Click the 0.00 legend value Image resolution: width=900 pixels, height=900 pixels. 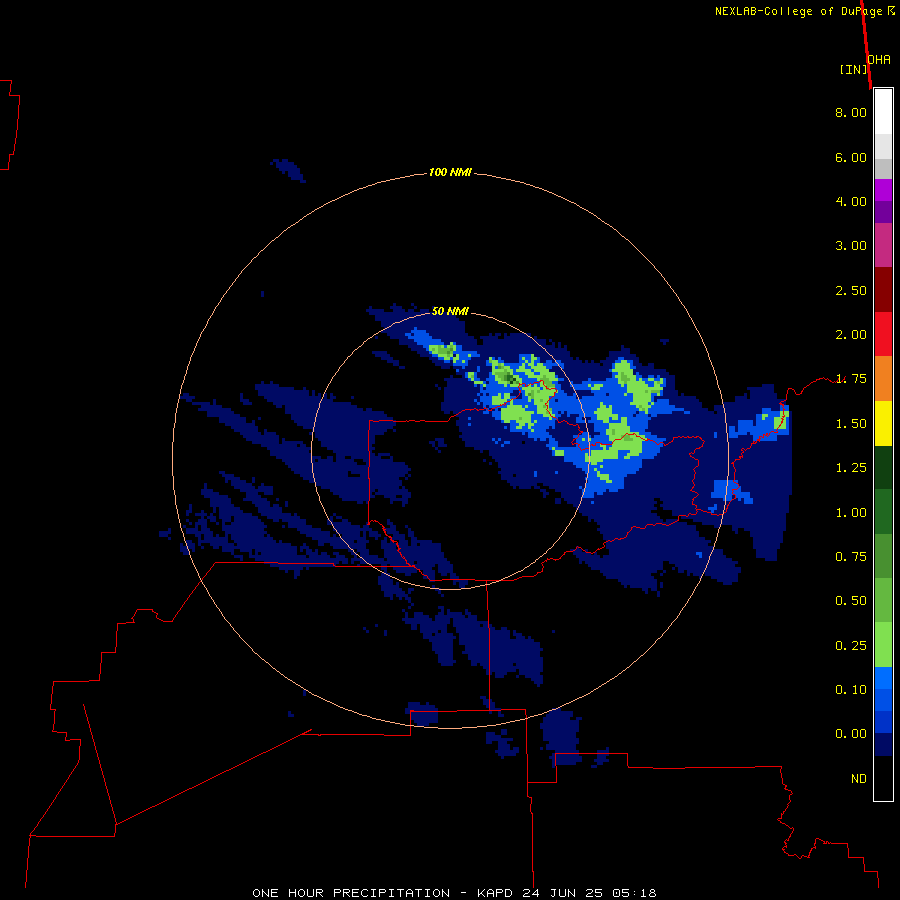click(x=851, y=734)
